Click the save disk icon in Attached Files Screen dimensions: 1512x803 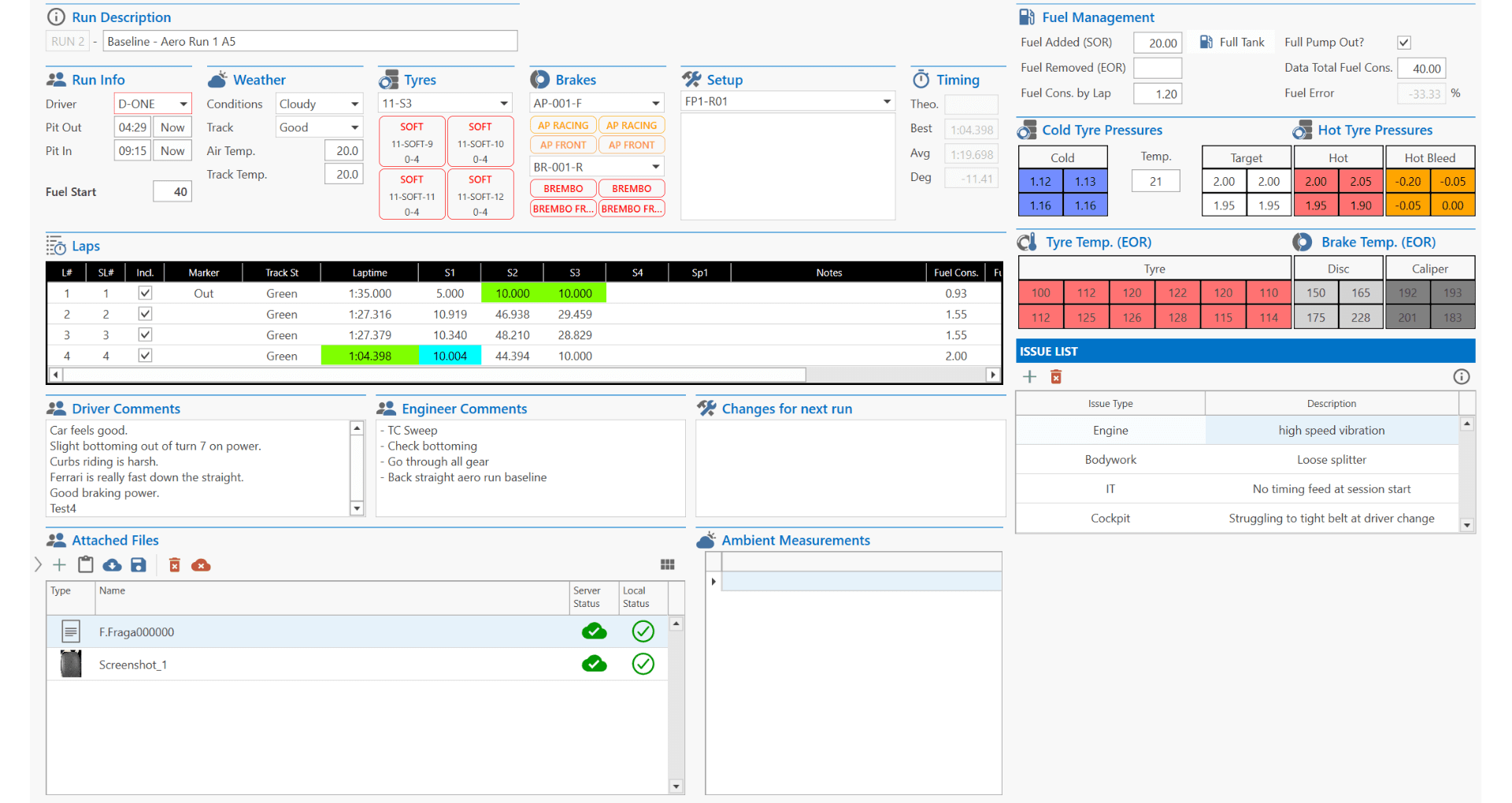[x=139, y=564]
